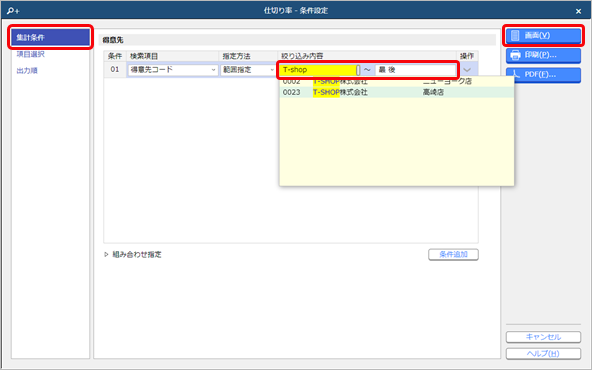The image size is (592, 370).
Task: Select suggestion 0002 T-SHOP株式会社 ニューヨーク店
Action: click(x=396, y=82)
